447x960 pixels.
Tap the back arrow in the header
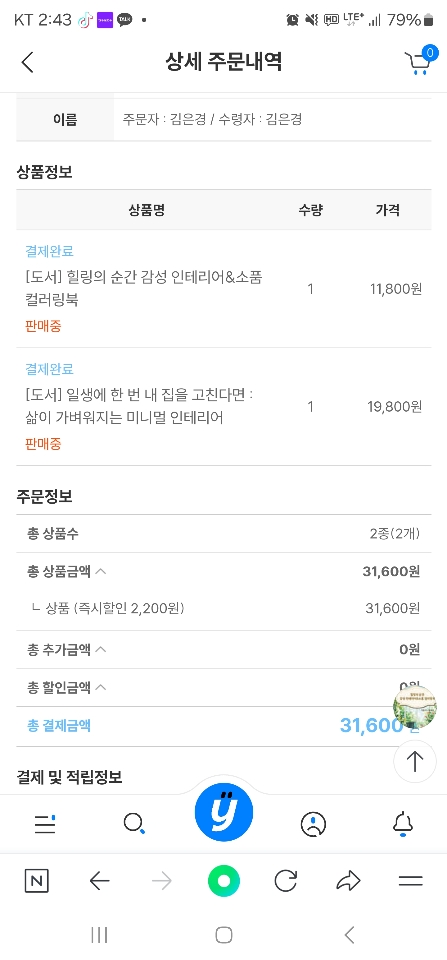(28, 62)
